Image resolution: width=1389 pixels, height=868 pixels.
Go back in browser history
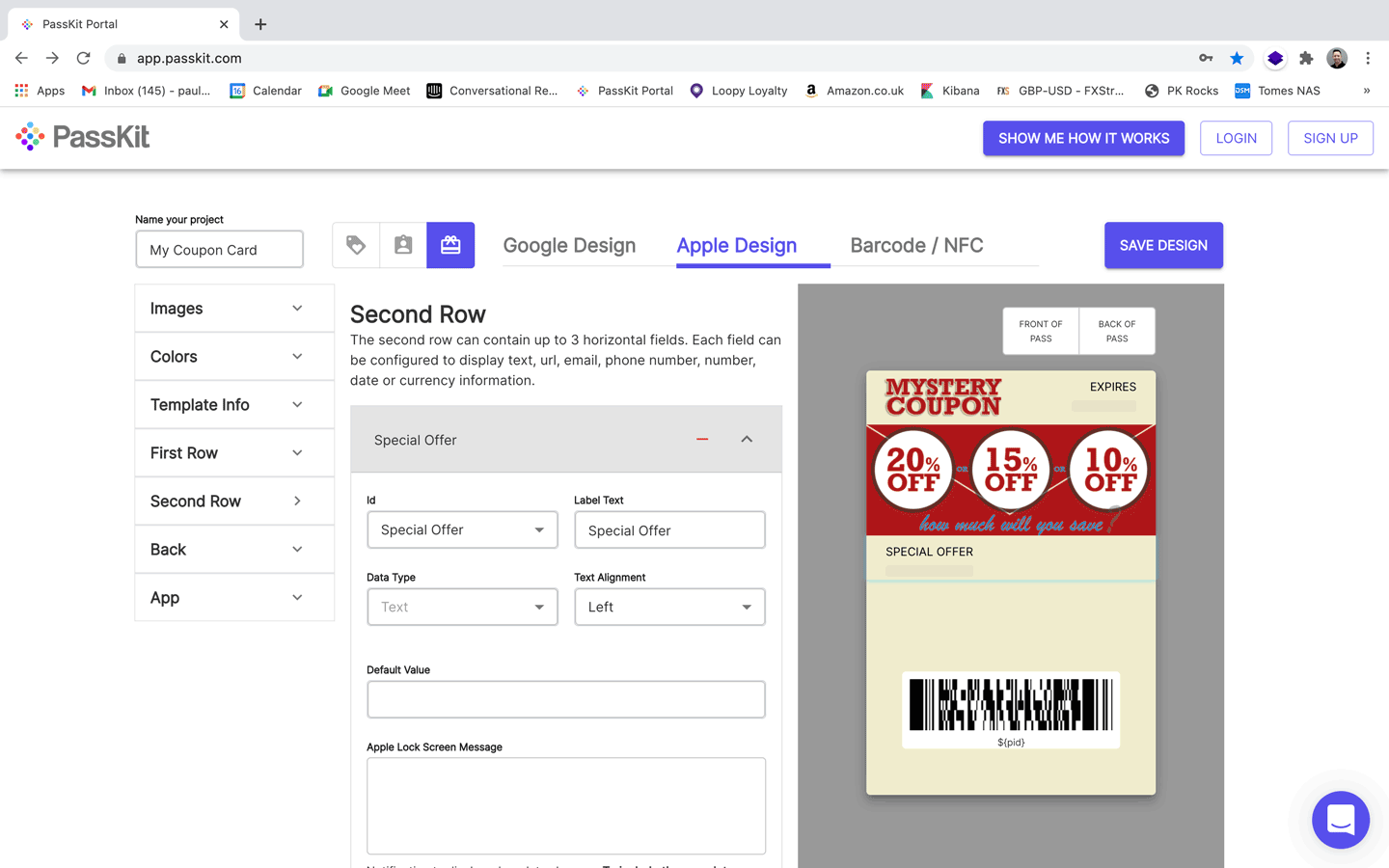(21, 58)
